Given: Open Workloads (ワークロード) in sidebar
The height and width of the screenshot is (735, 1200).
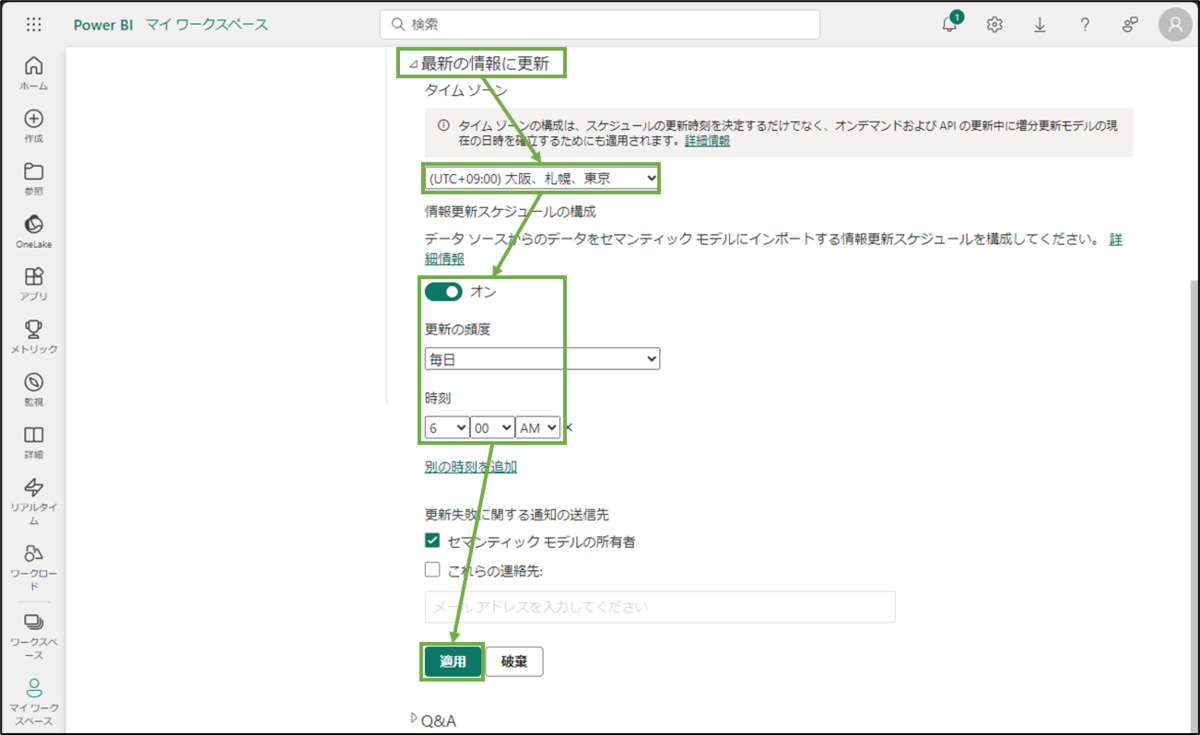Looking at the screenshot, I should [33, 566].
